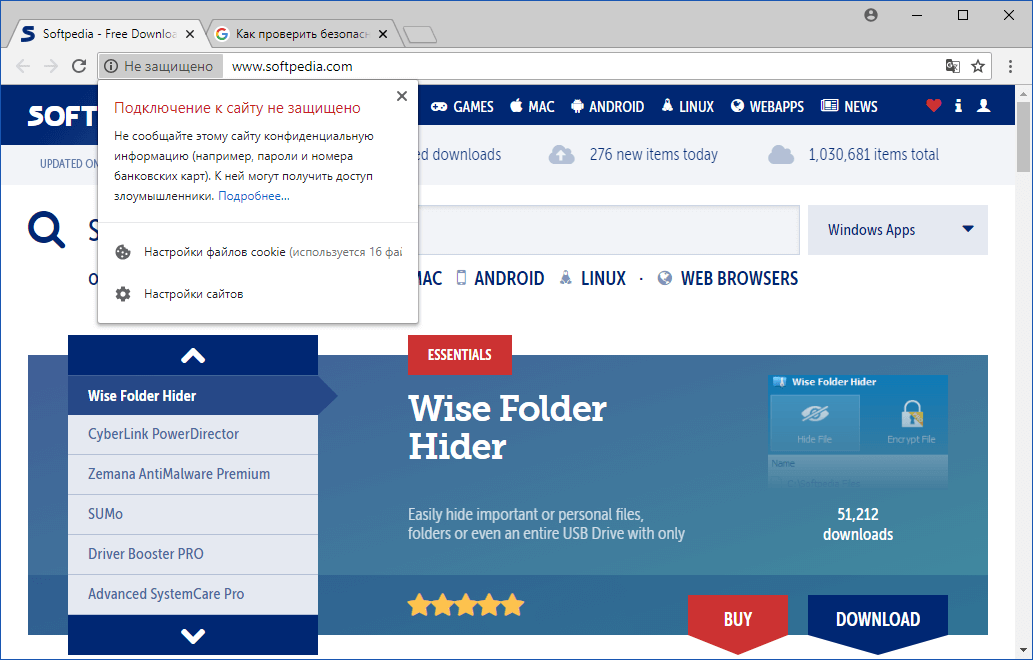Click the user account icon in header
The height and width of the screenshot is (660, 1033).
pyautogui.click(x=984, y=105)
